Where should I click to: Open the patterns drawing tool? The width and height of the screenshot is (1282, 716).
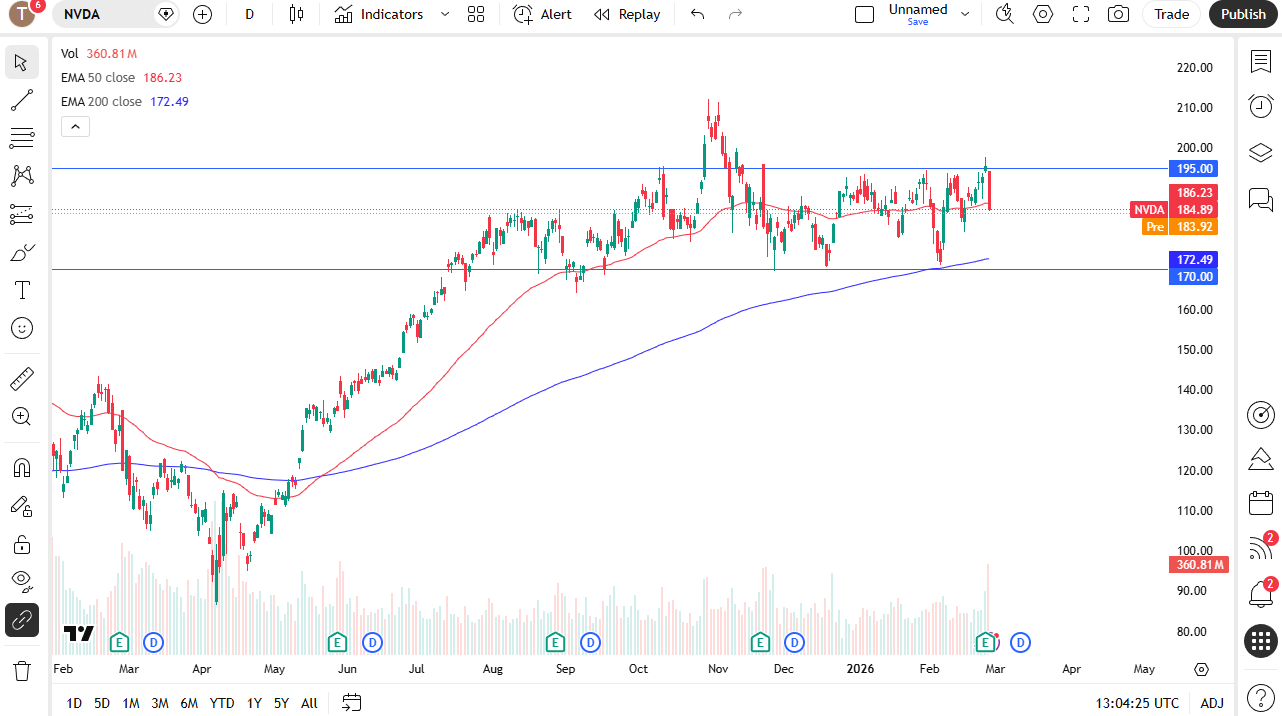(21, 176)
